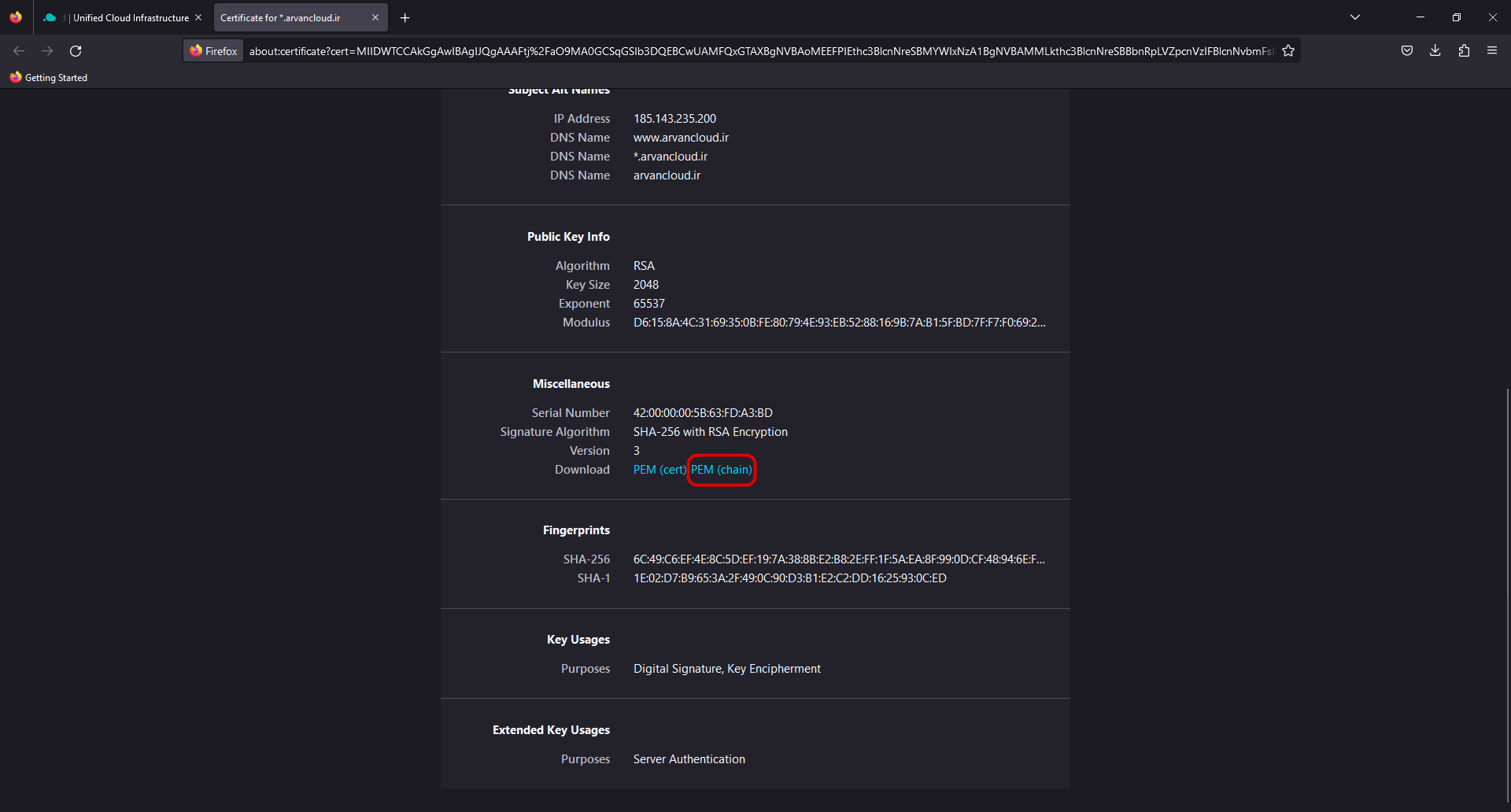Open the Firefox application menu
Image resolution: width=1511 pixels, height=812 pixels.
(x=1492, y=51)
